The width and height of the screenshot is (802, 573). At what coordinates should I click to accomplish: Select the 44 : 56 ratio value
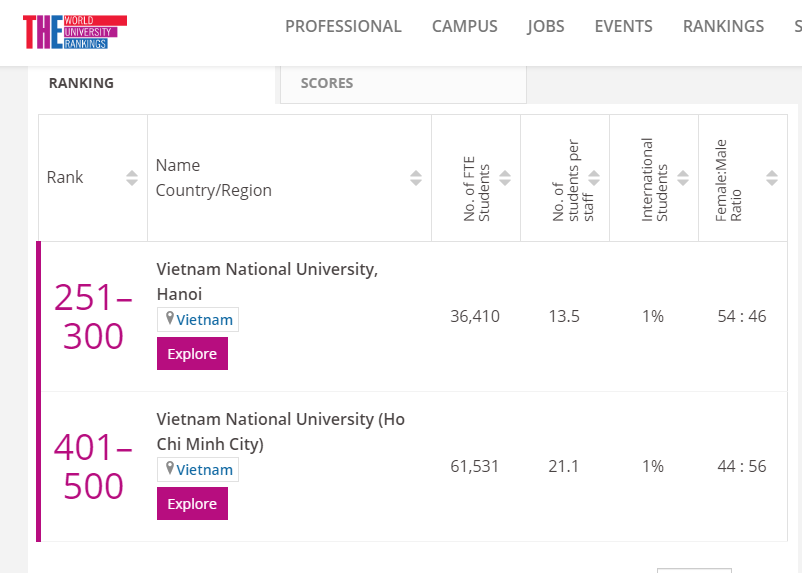click(742, 467)
